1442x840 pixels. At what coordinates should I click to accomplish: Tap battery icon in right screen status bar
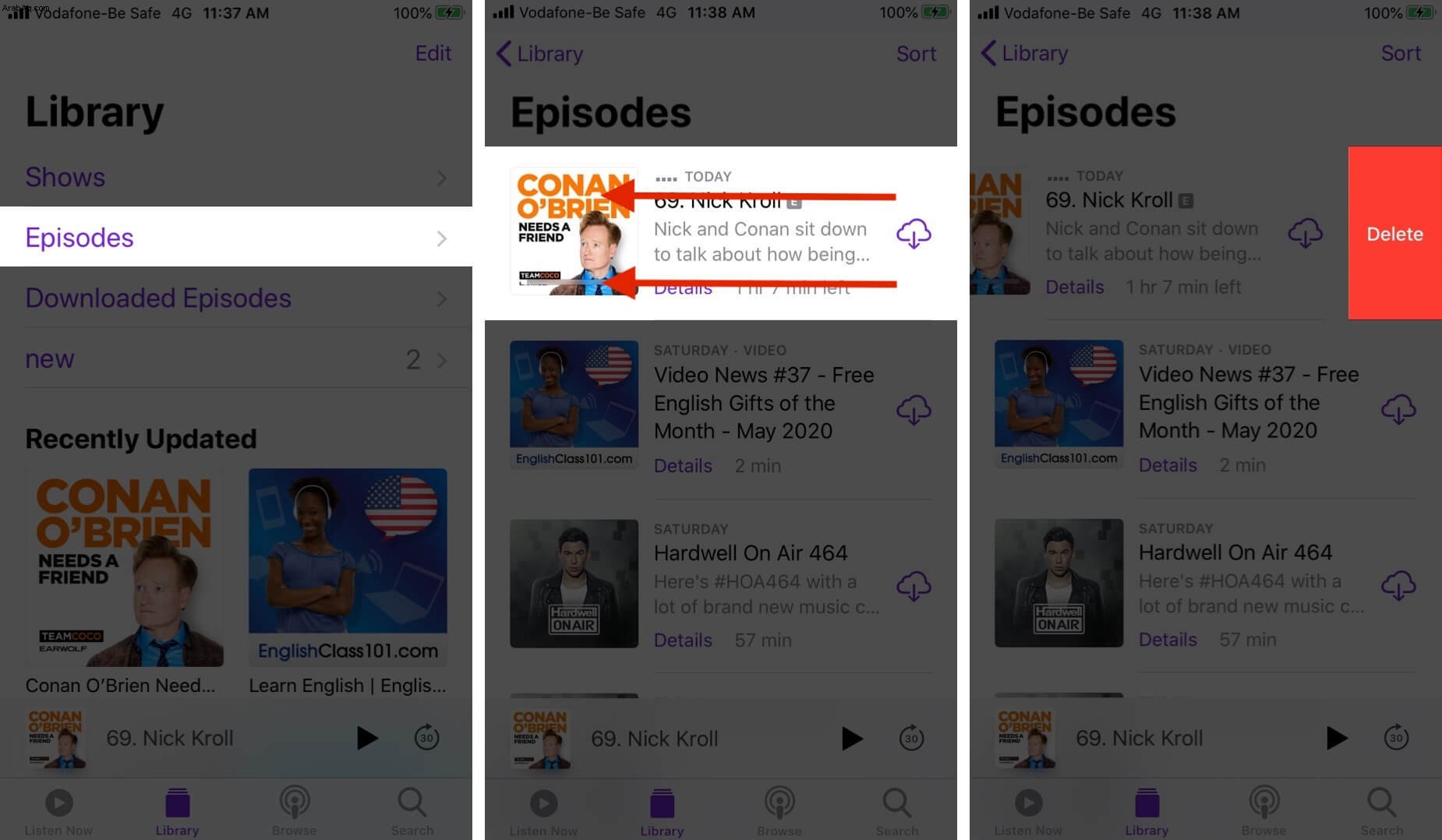[x=1419, y=12]
